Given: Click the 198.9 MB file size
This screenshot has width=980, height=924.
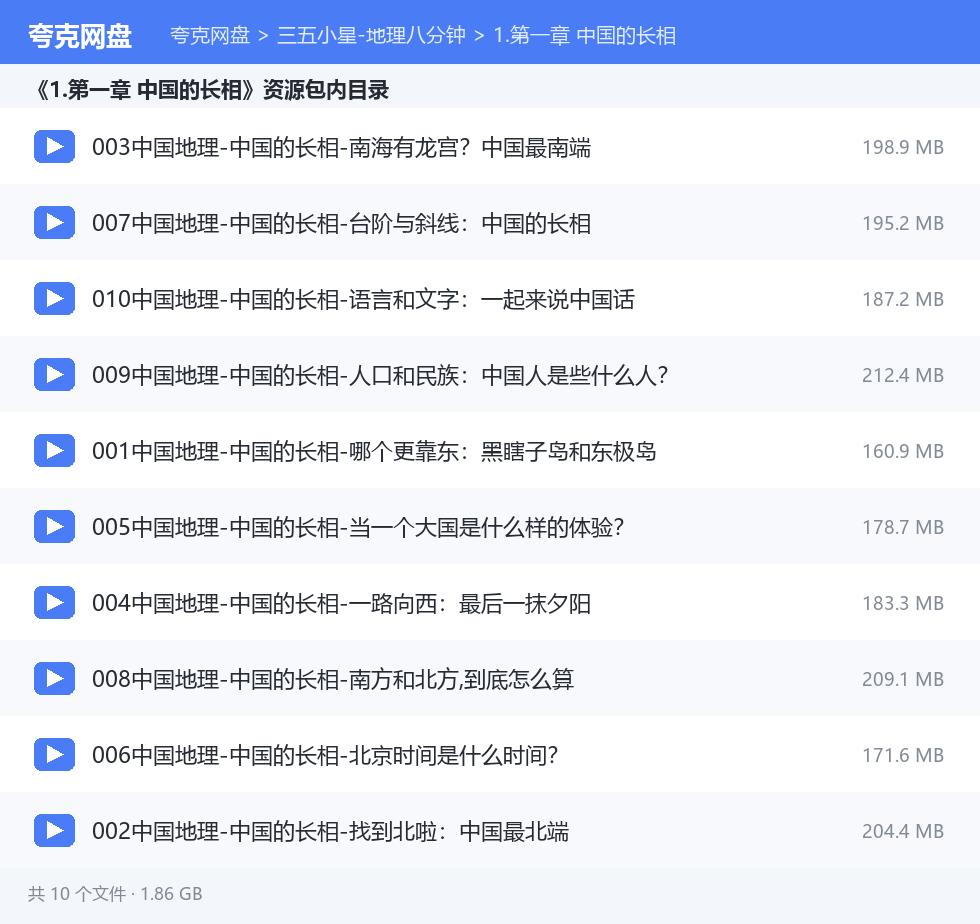Looking at the screenshot, I should [903, 148].
